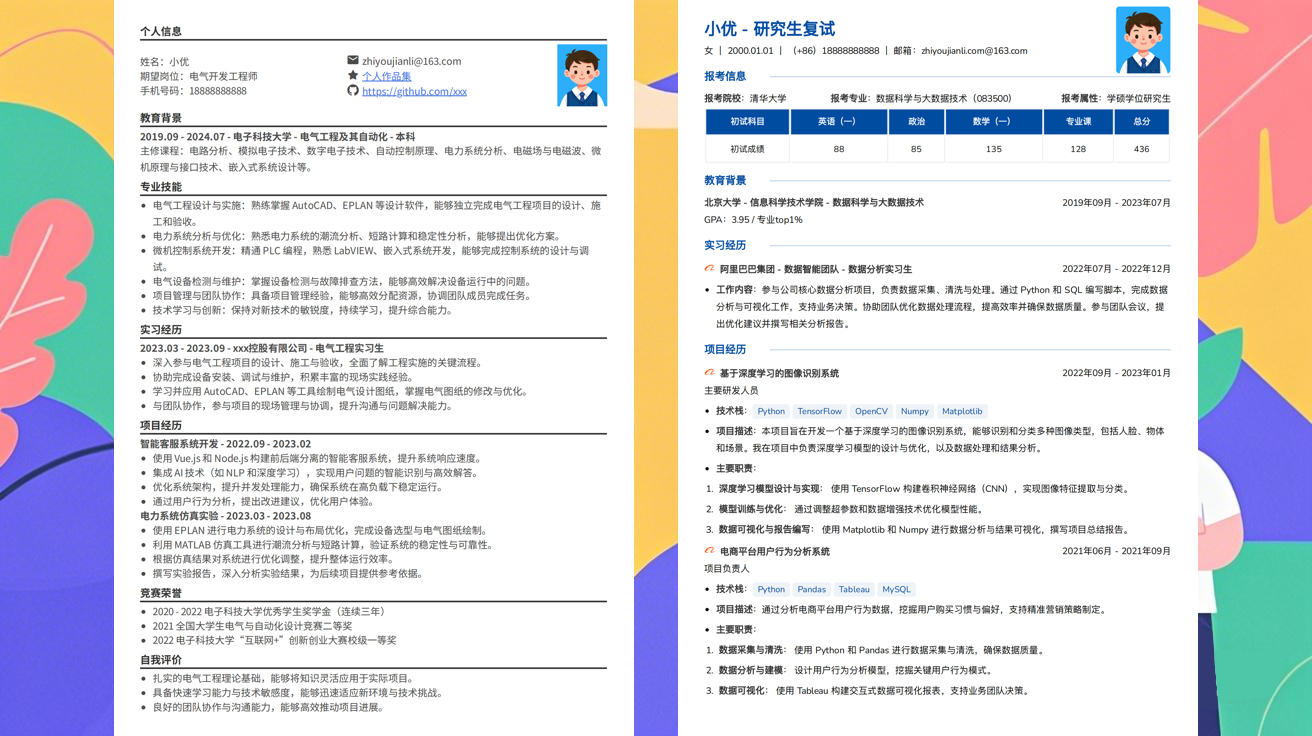Click the icon beside 基于深度学习的图像识别系统
The image size is (1312, 736).
coord(710,373)
